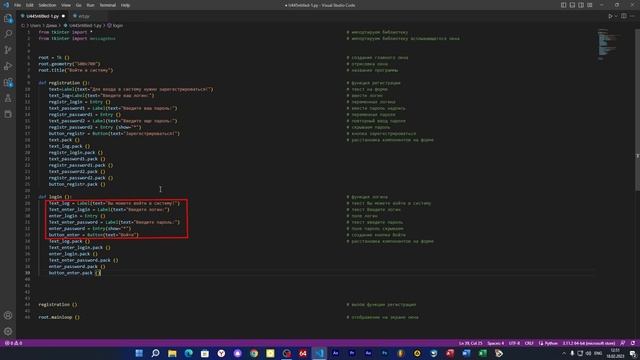
Task: Toggle bottom panel layout icon
Action: 572,5
